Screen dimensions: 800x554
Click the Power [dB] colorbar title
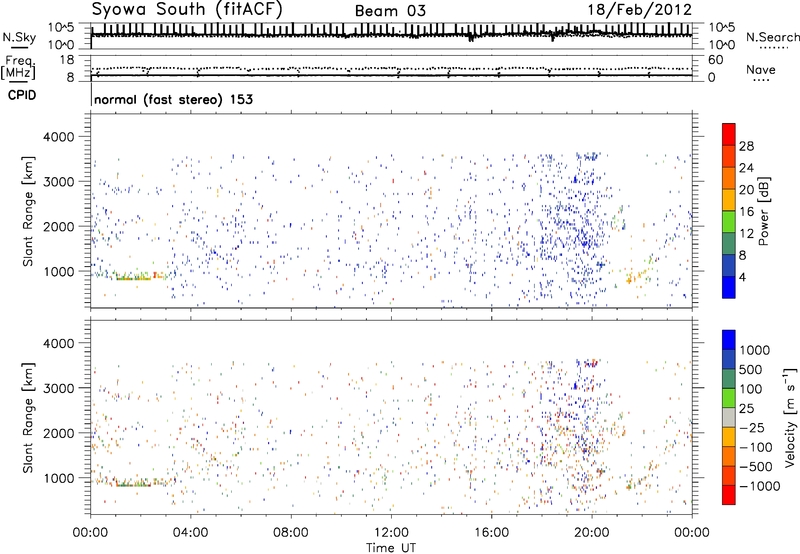click(x=764, y=211)
